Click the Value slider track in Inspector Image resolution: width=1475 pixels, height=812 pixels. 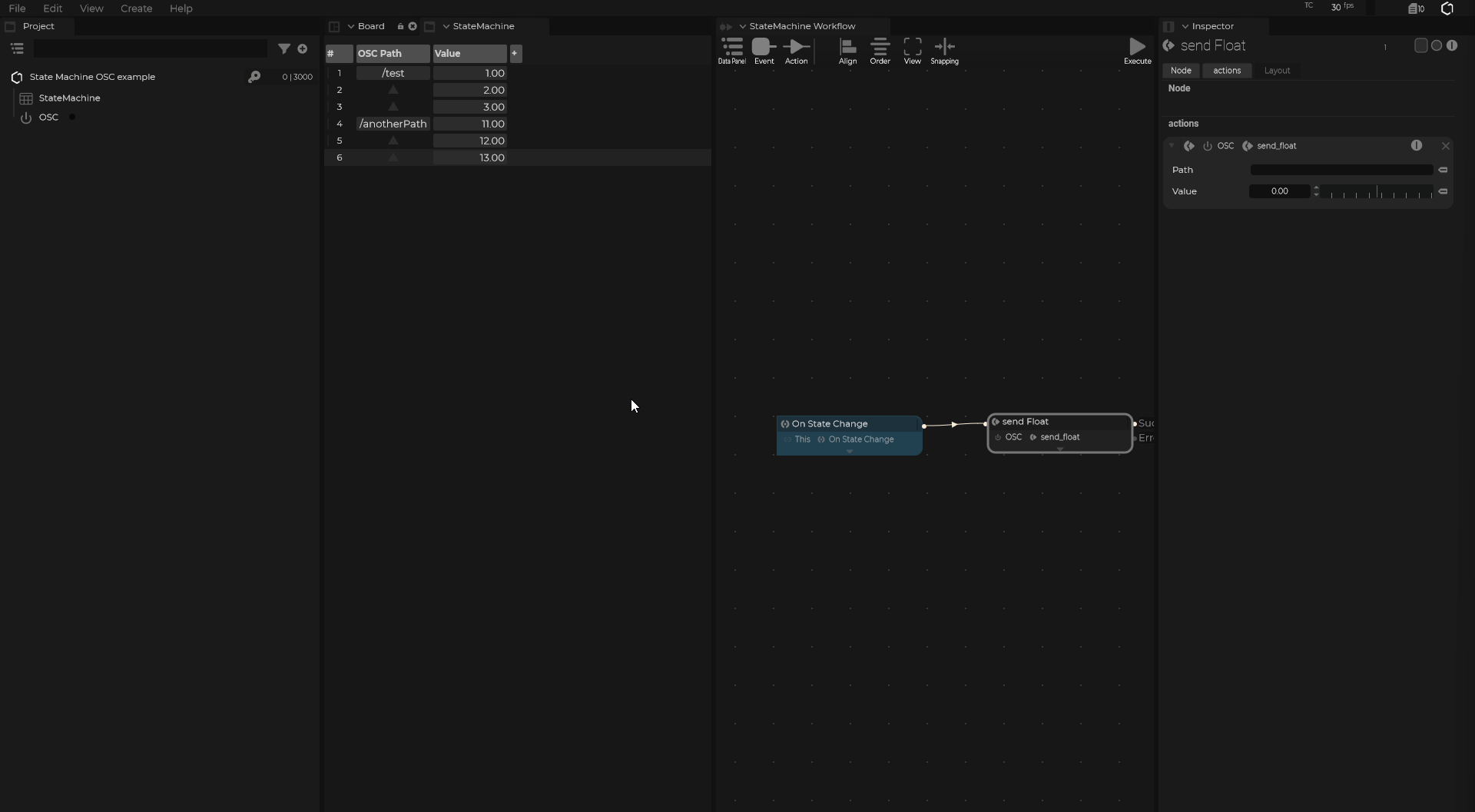point(1379,192)
